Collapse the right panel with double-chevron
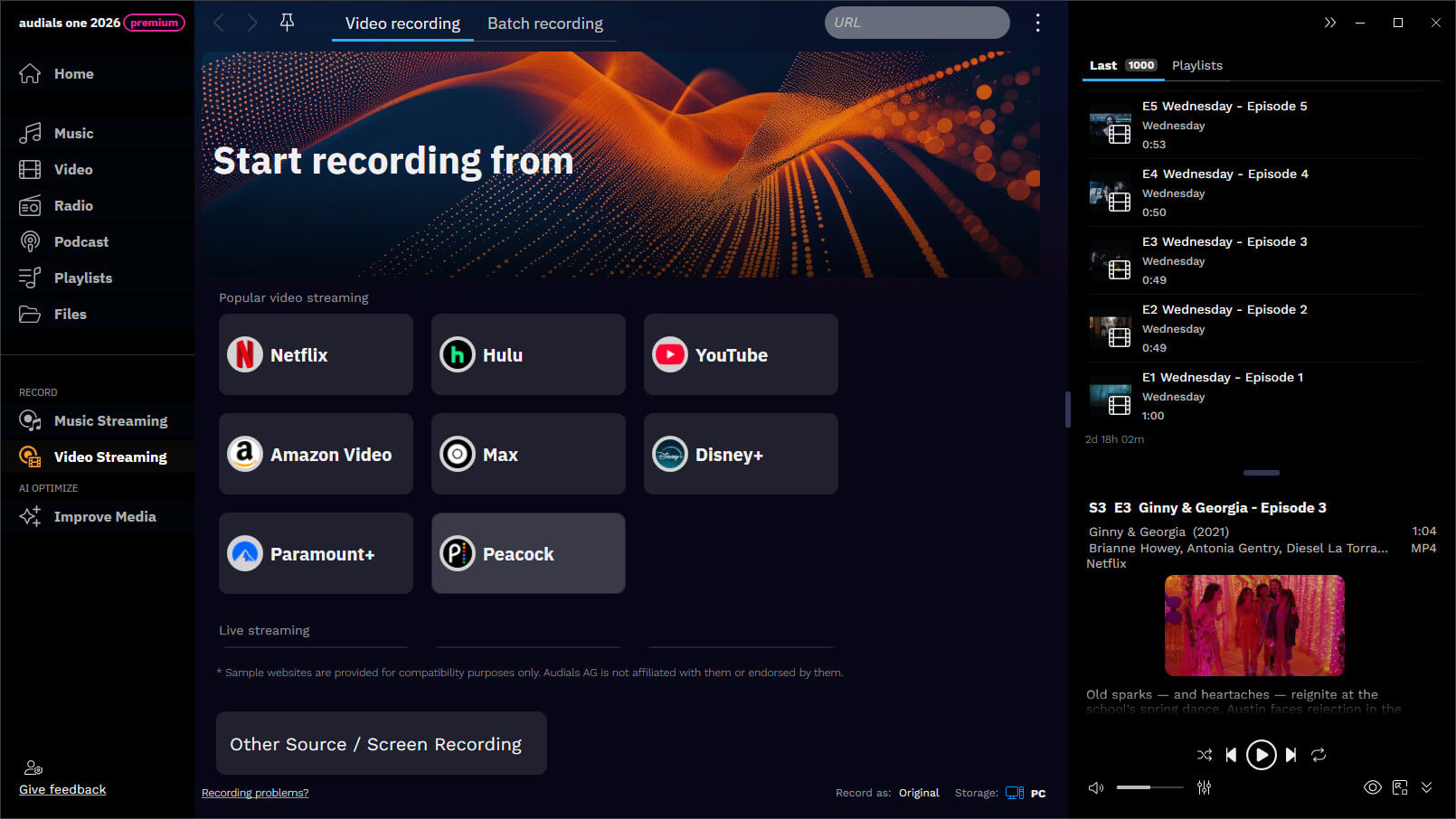This screenshot has height=819, width=1456. (x=1330, y=22)
